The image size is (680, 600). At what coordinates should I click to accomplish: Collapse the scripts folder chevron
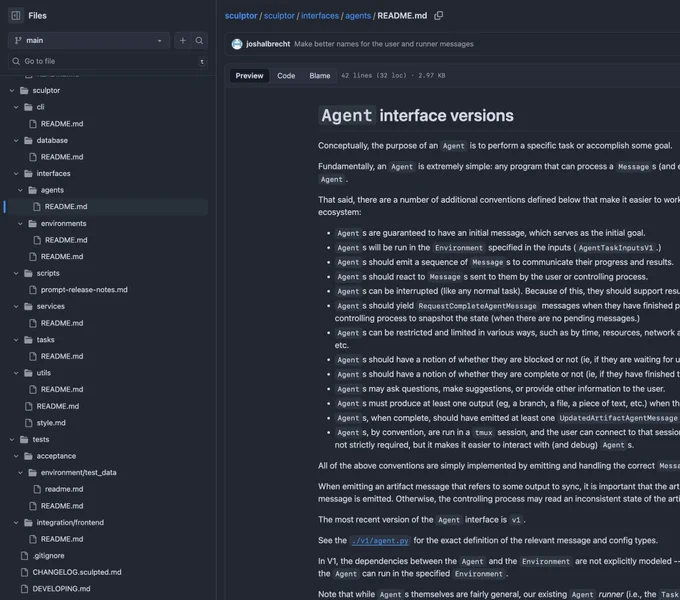(x=16, y=274)
